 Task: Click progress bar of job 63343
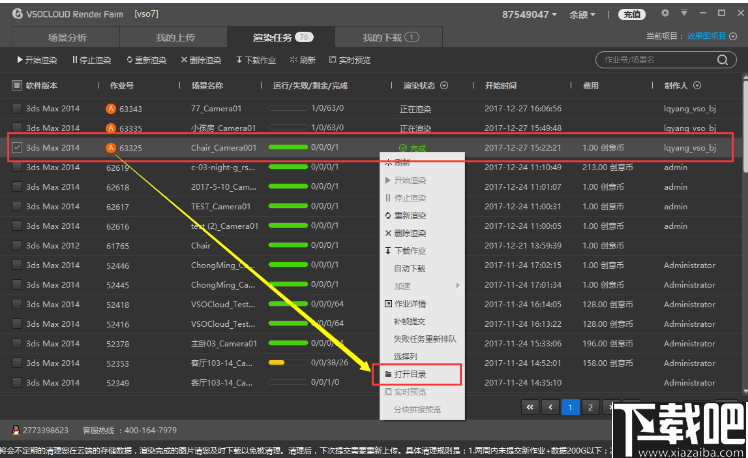288,108
